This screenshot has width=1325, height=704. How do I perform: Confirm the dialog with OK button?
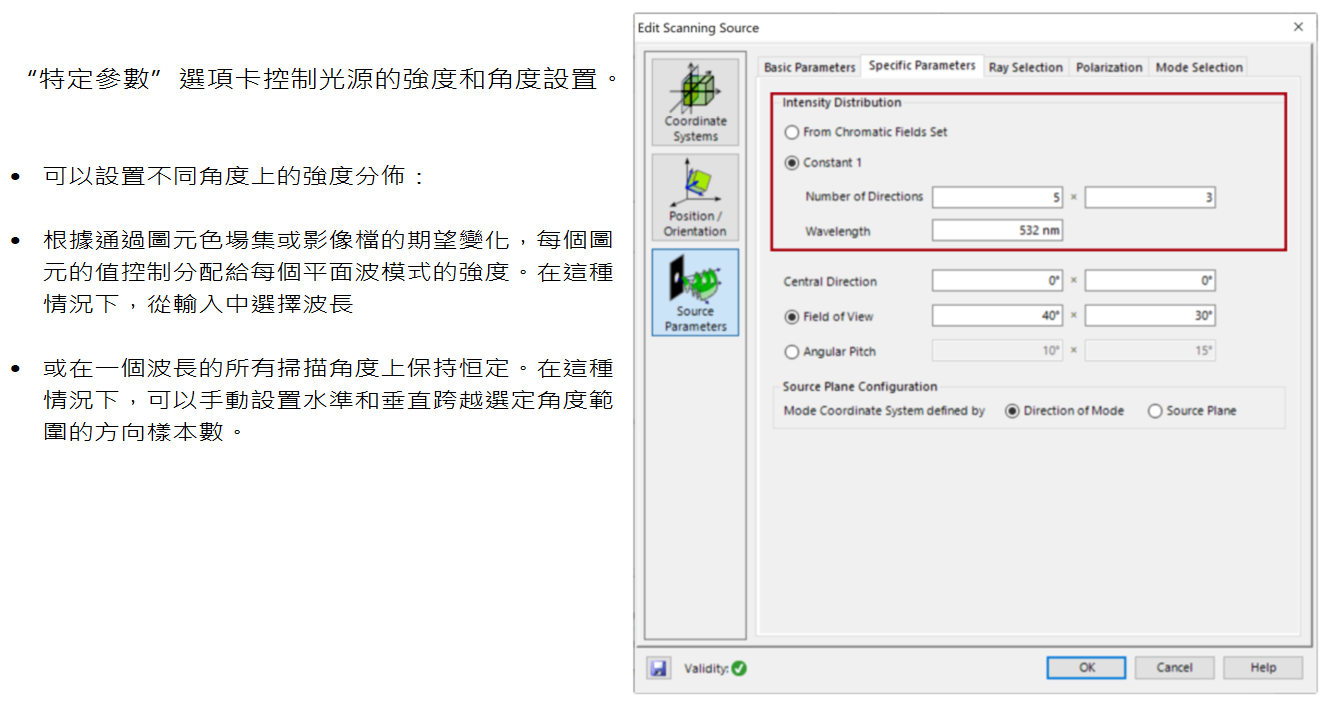(x=1086, y=668)
